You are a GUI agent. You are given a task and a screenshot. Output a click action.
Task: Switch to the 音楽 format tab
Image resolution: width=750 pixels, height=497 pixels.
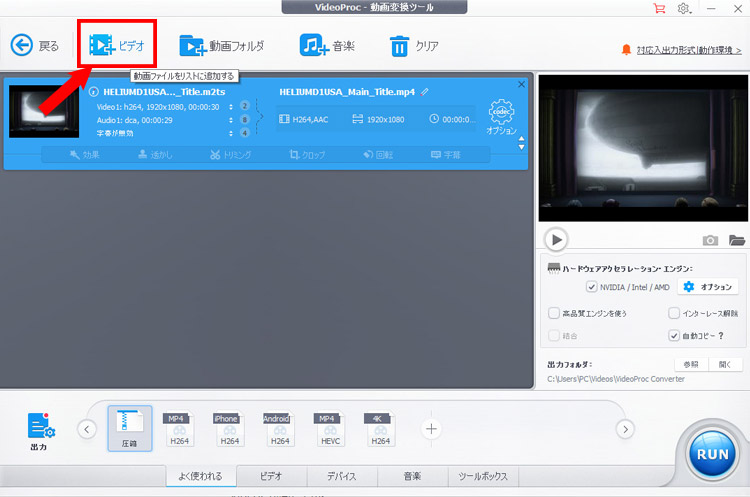coord(412,476)
